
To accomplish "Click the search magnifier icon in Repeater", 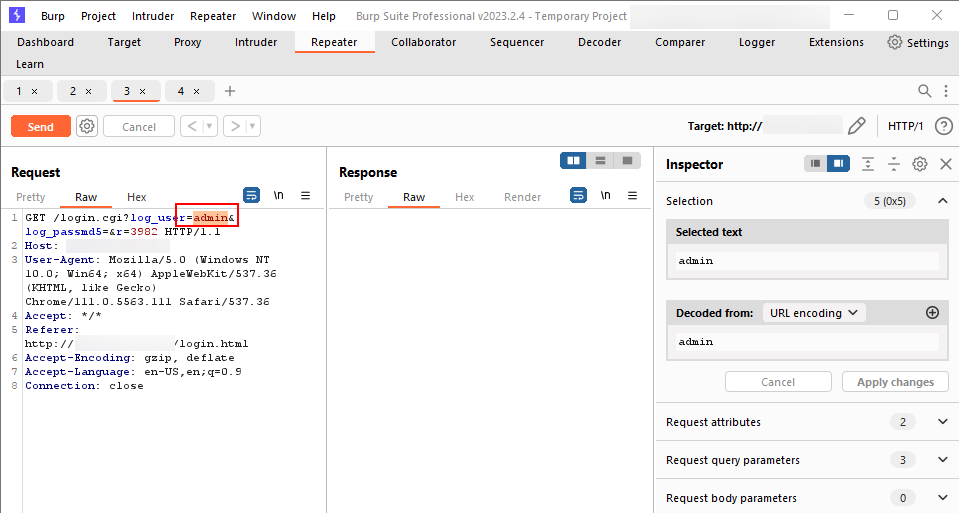I will (x=924, y=91).
